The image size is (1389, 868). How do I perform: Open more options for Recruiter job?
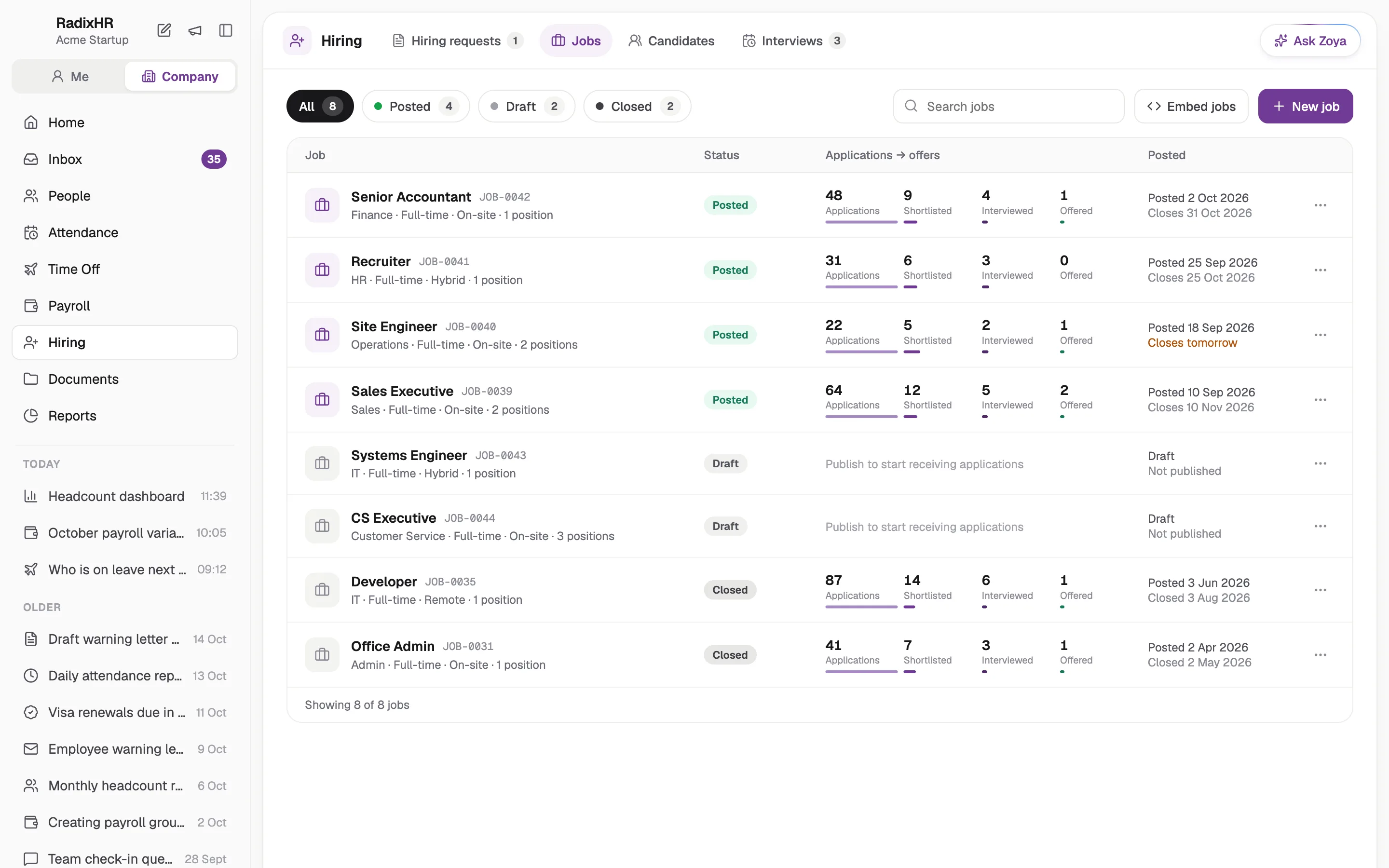point(1320,271)
